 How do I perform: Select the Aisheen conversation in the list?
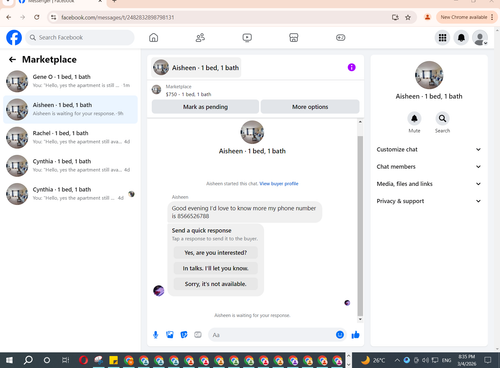(x=70, y=109)
